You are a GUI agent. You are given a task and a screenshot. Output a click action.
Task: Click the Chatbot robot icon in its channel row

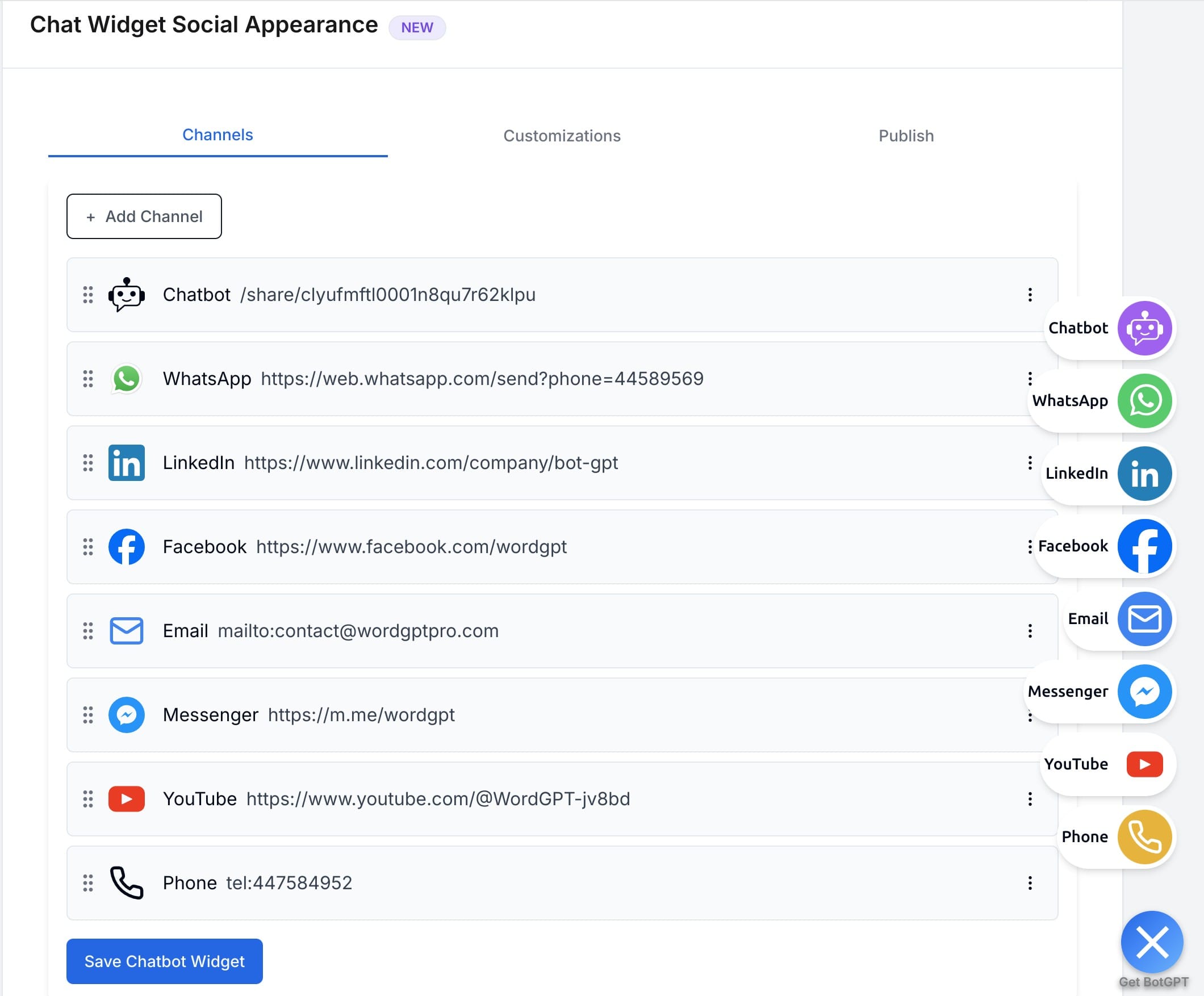126,295
